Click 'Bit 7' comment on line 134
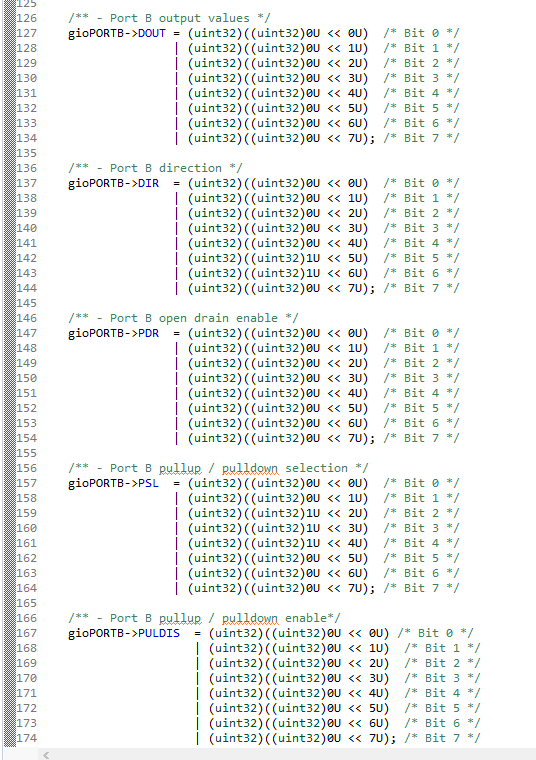Image resolution: width=536 pixels, height=760 pixels. (x=421, y=138)
